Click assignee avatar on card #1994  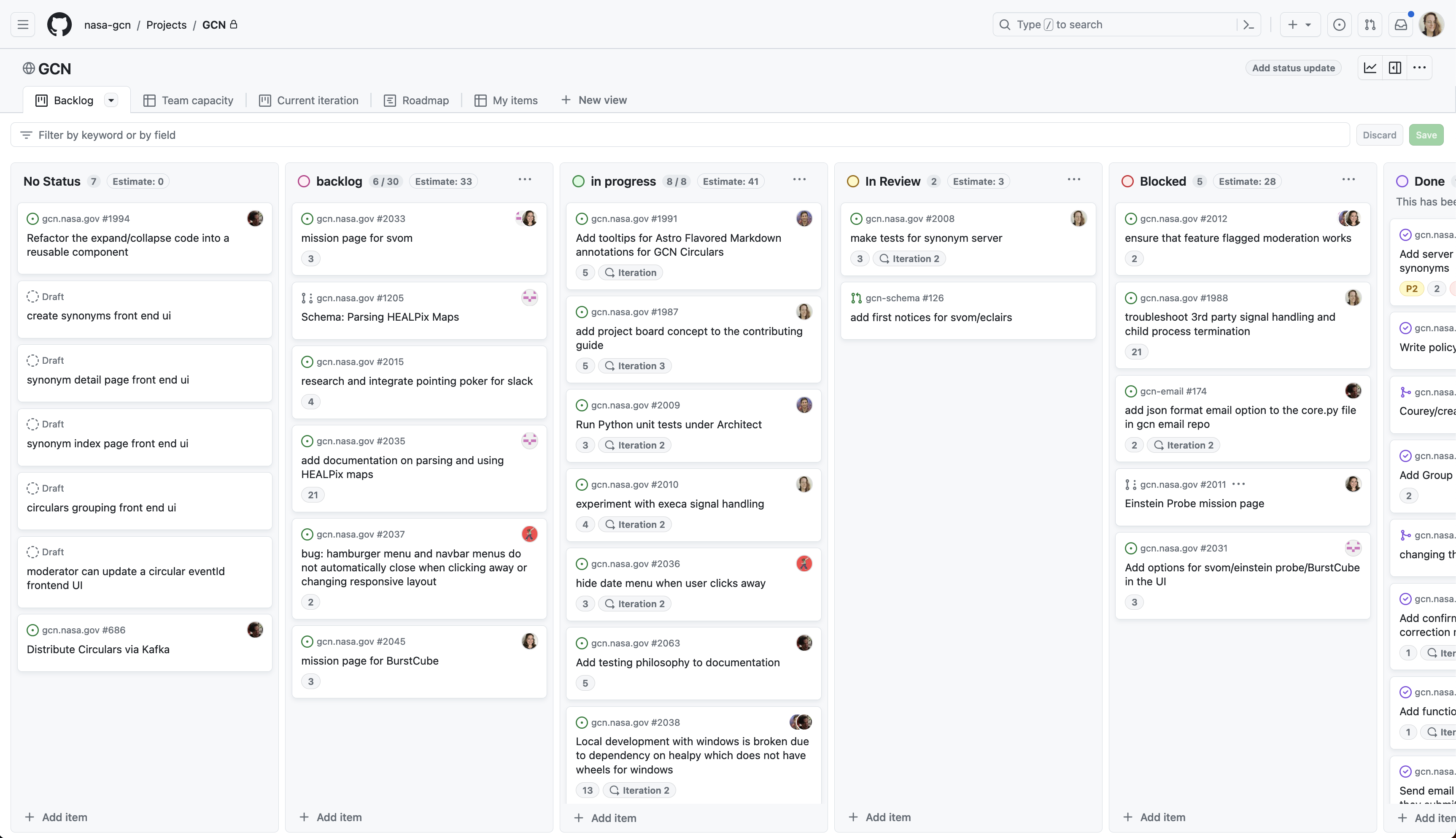tap(255, 218)
